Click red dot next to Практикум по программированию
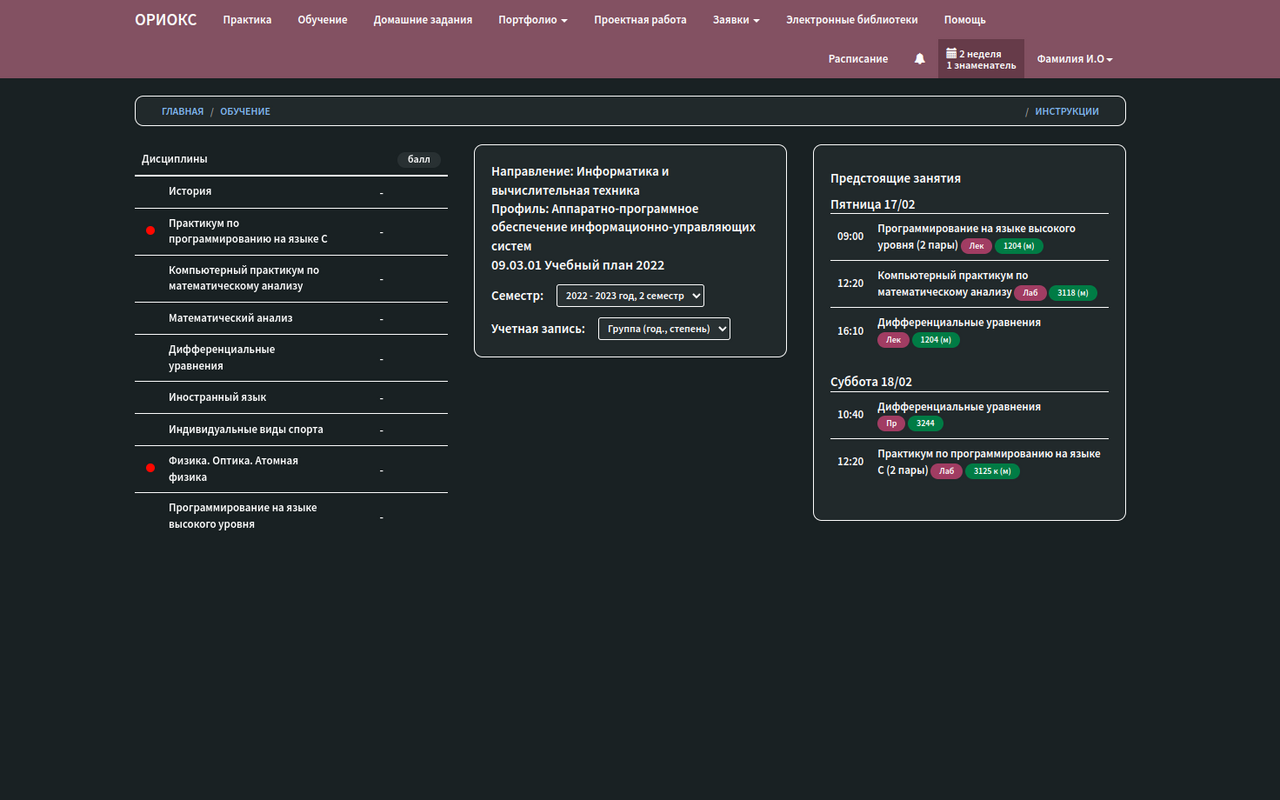 151,231
